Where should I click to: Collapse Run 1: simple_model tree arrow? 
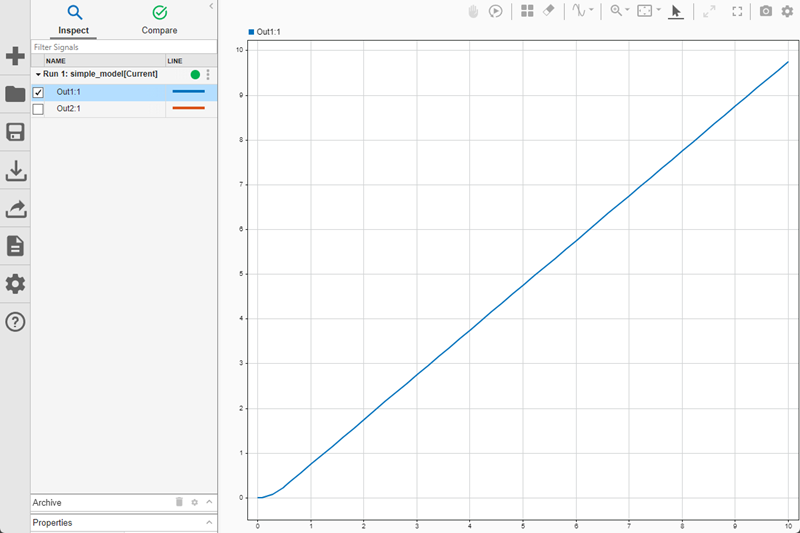tap(38, 75)
